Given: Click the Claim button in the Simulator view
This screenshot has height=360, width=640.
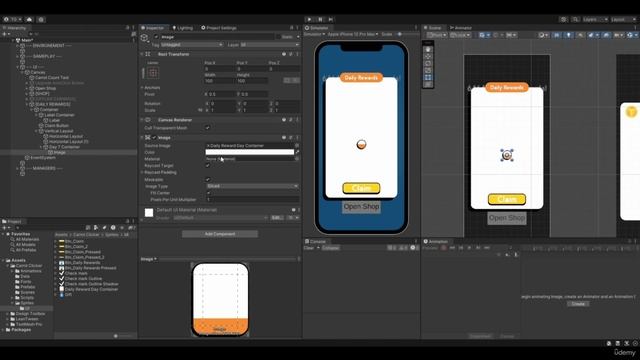Looking at the screenshot, I should pos(361,188).
